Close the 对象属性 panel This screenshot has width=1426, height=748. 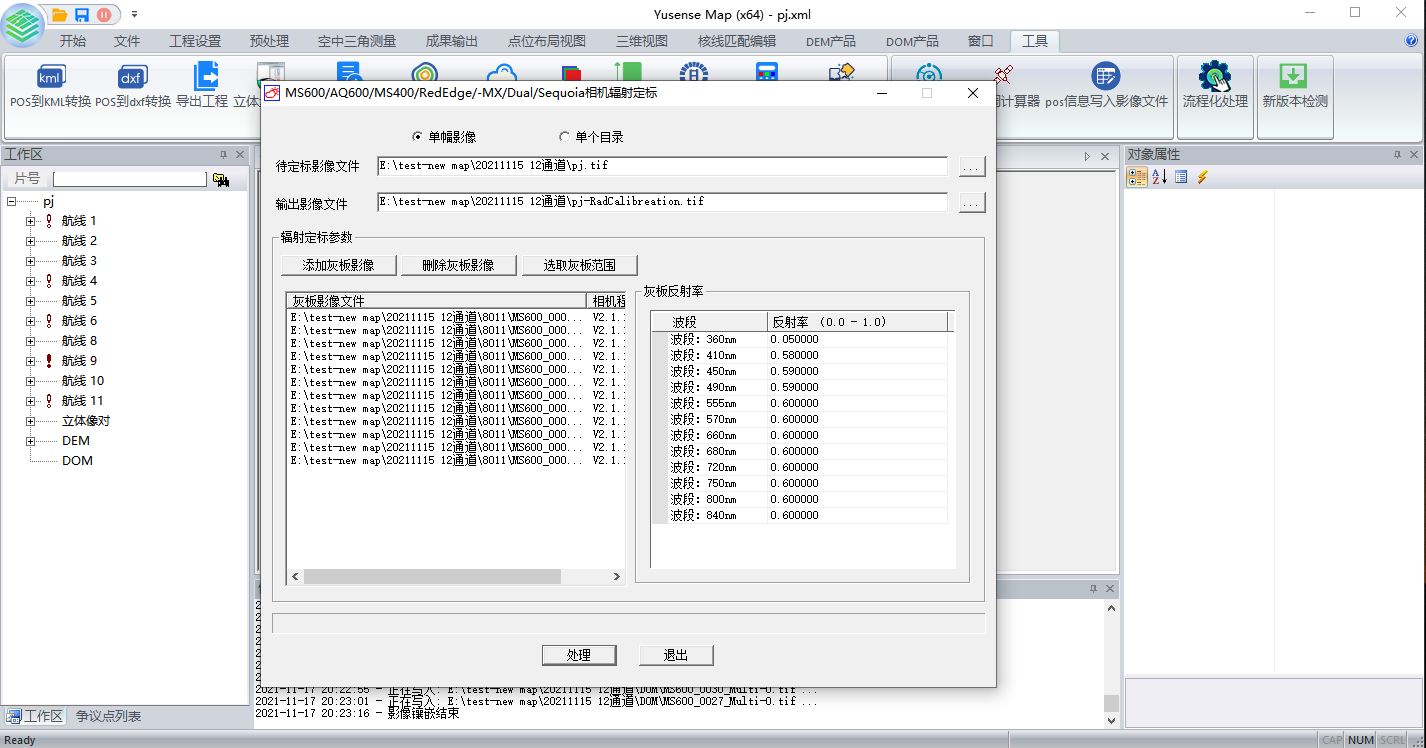point(1414,155)
